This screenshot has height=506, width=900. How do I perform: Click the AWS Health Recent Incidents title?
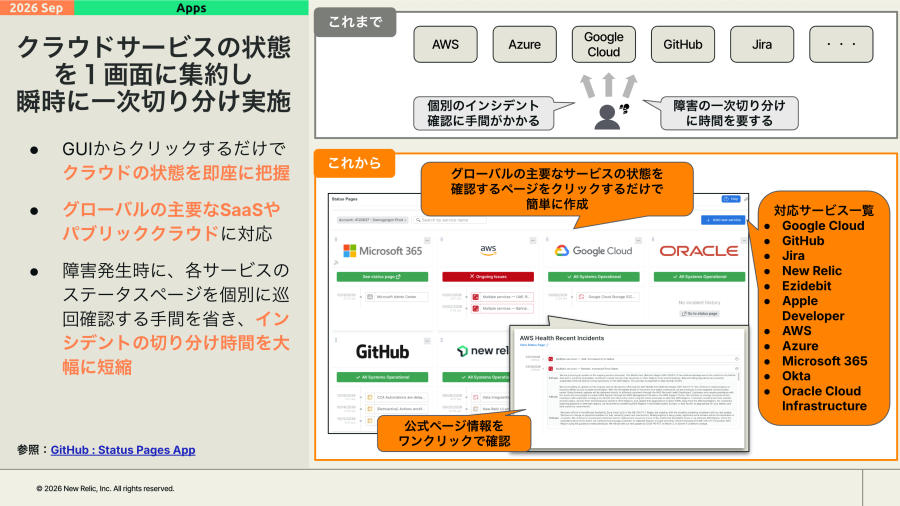click(x=562, y=338)
